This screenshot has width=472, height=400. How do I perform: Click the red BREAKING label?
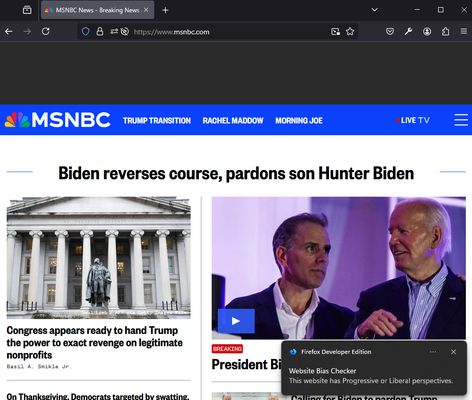(x=227, y=349)
